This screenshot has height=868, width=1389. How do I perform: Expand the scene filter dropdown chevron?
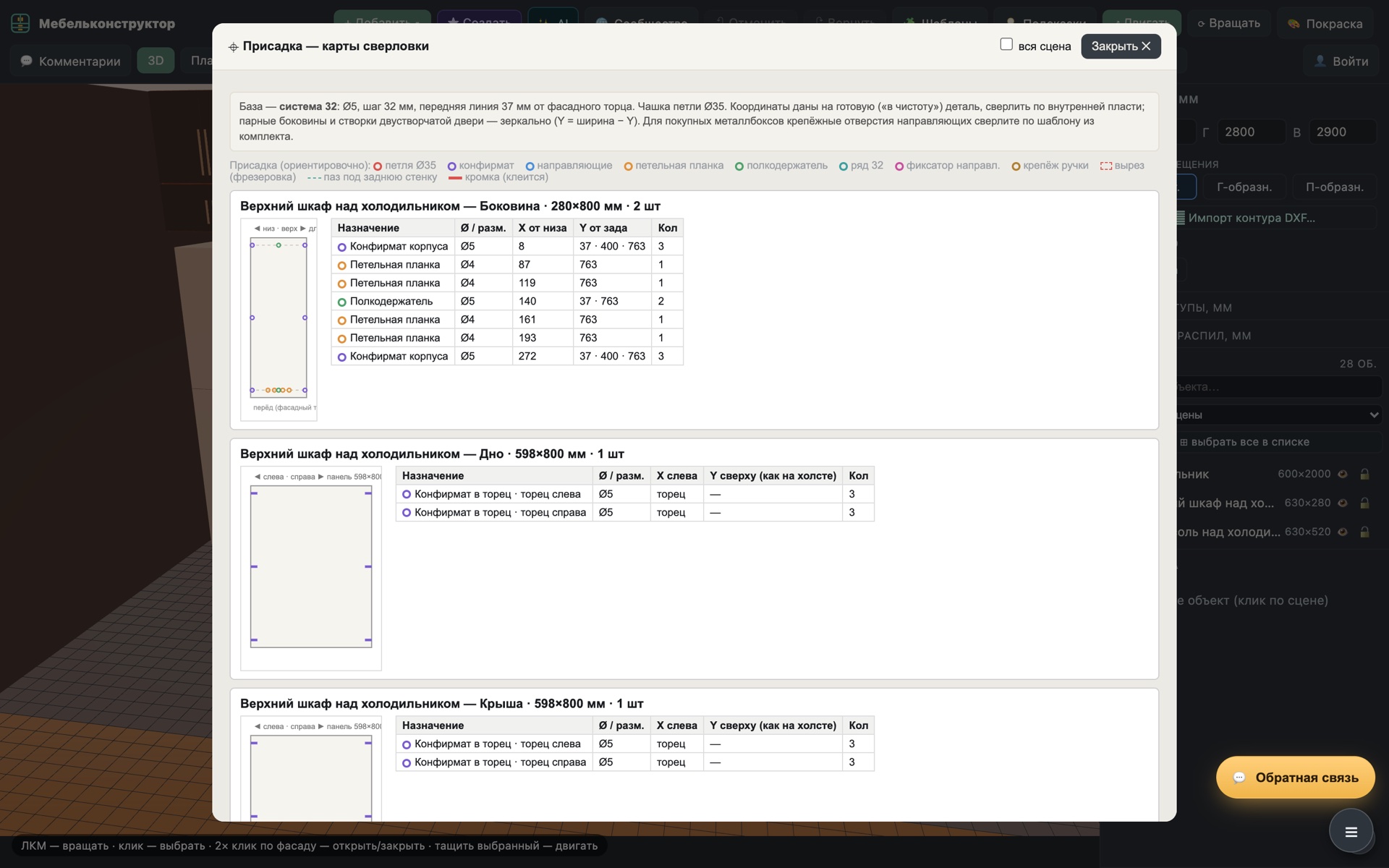click(1373, 414)
